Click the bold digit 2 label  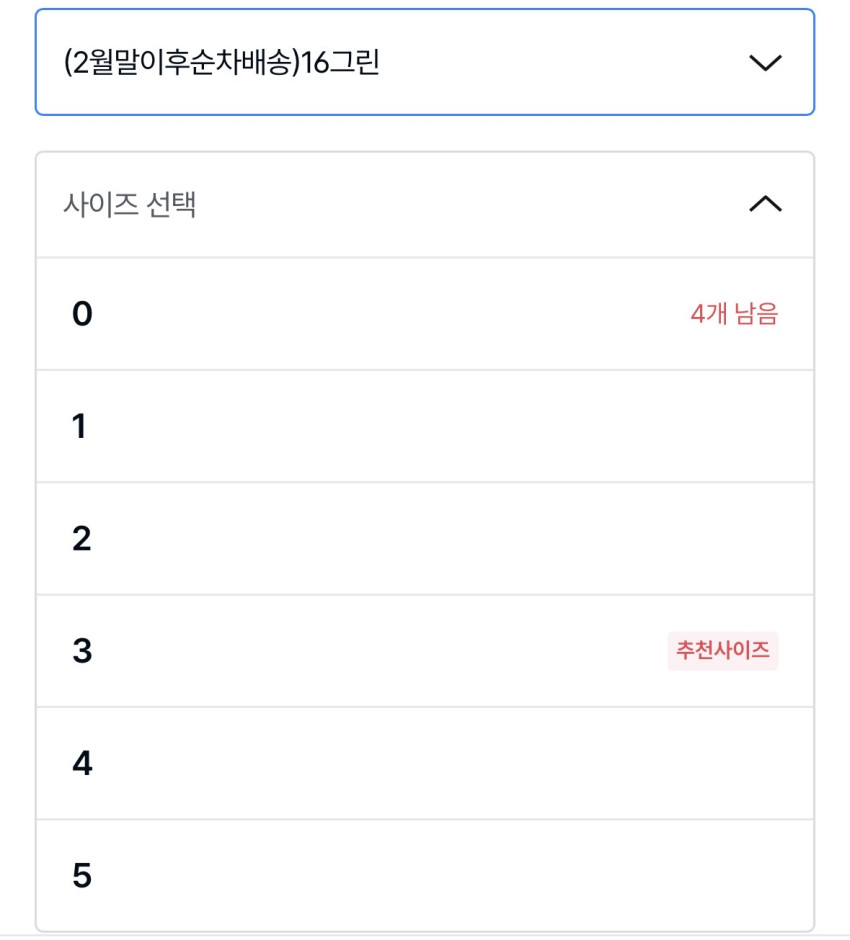[x=82, y=539]
